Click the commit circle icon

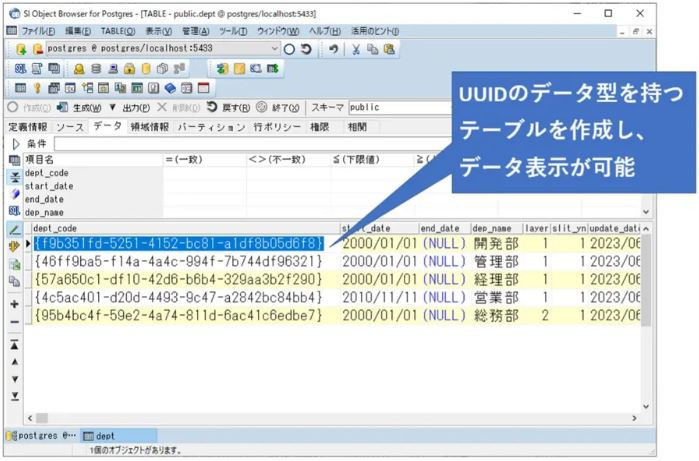coord(289,49)
